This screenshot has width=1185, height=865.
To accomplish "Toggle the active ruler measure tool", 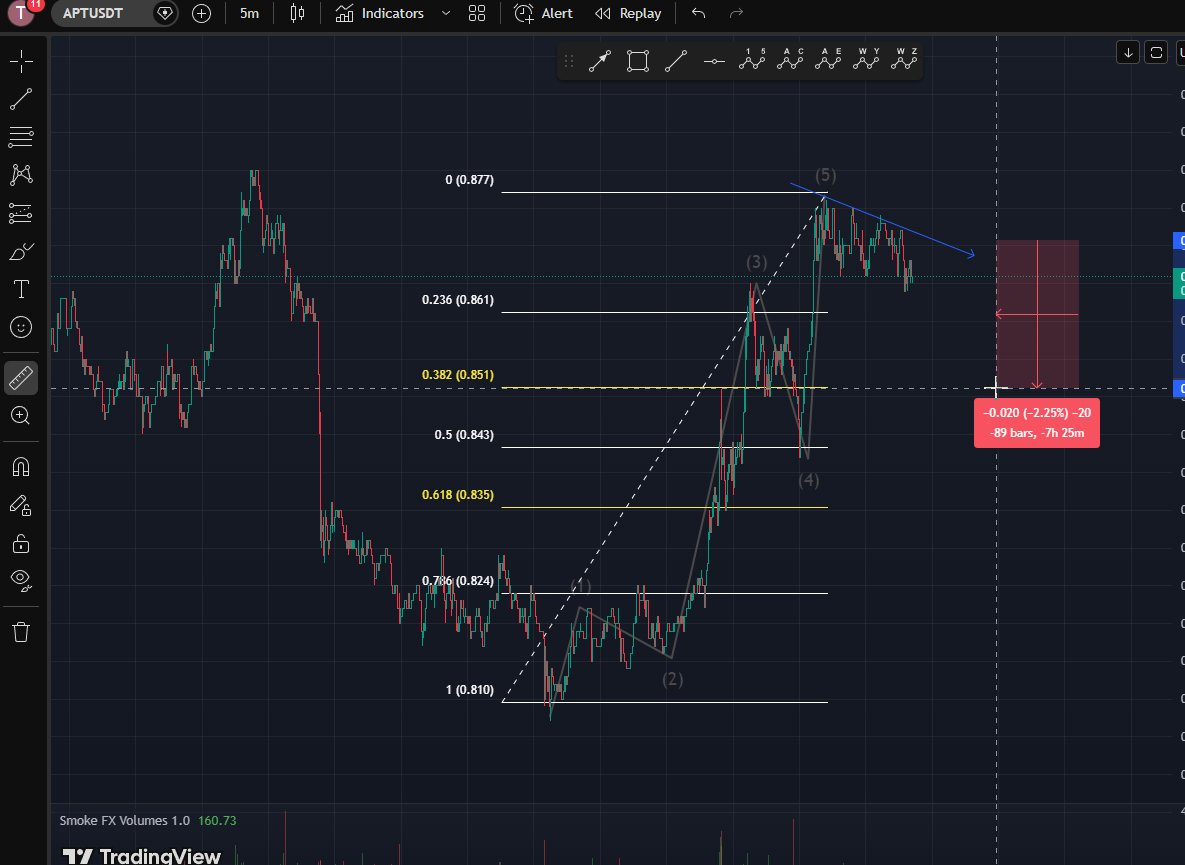I will [21, 378].
